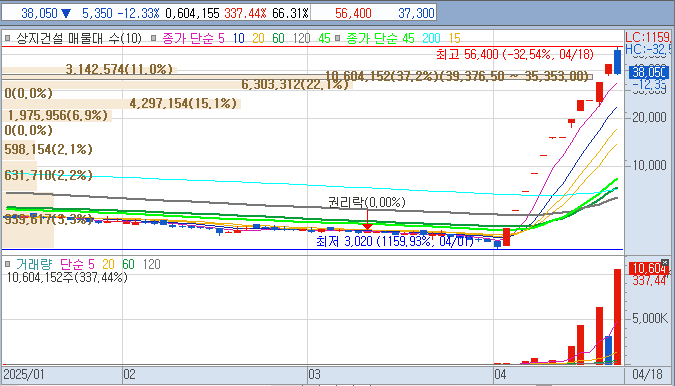Viewport: 675px width, 386px height.
Task: Select the gray 120 price moving average label
Action: (x=301, y=39)
